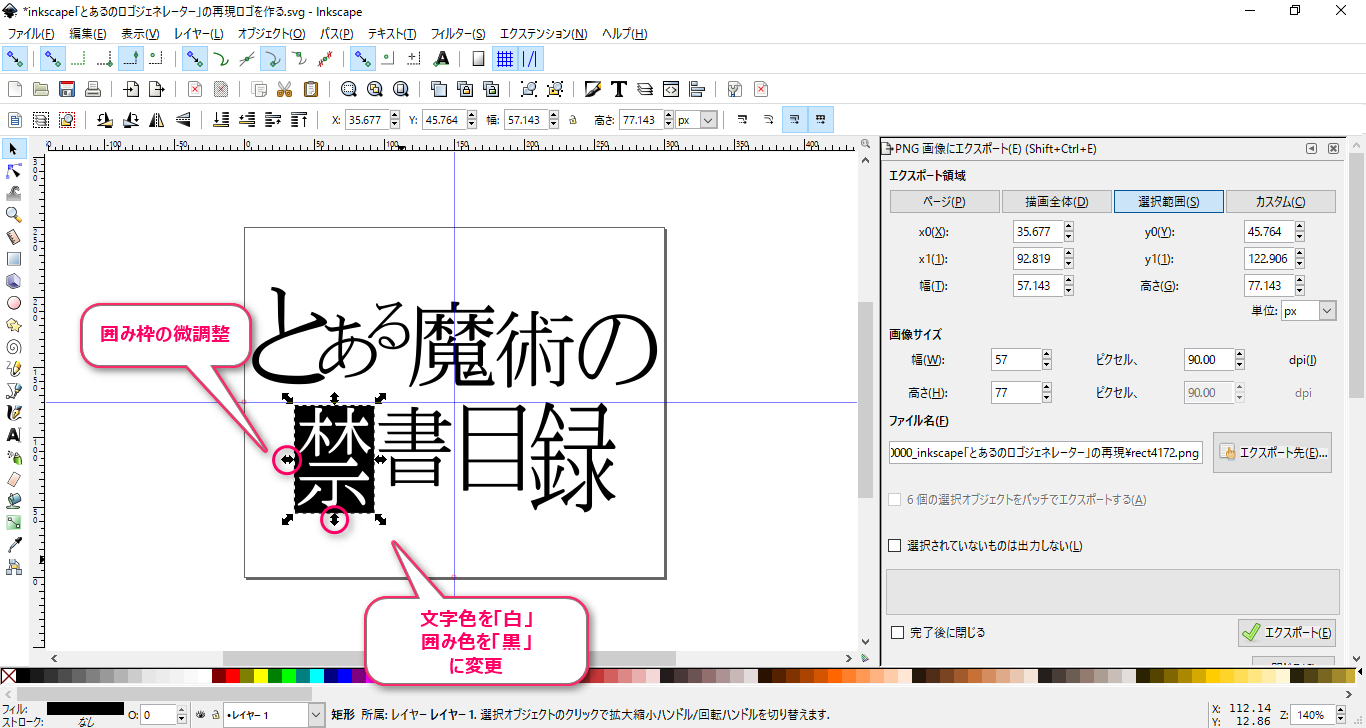Toggle current layer visibility eye
The width and height of the screenshot is (1366, 728).
[200, 715]
